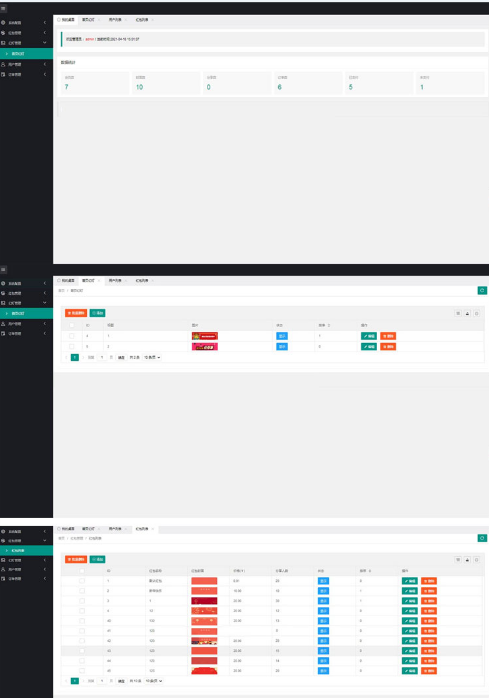The height and width of the screenshot is (698, 489).
Task: Click green refresh icon above the two-row banner table
Action: tap(482, 290)
